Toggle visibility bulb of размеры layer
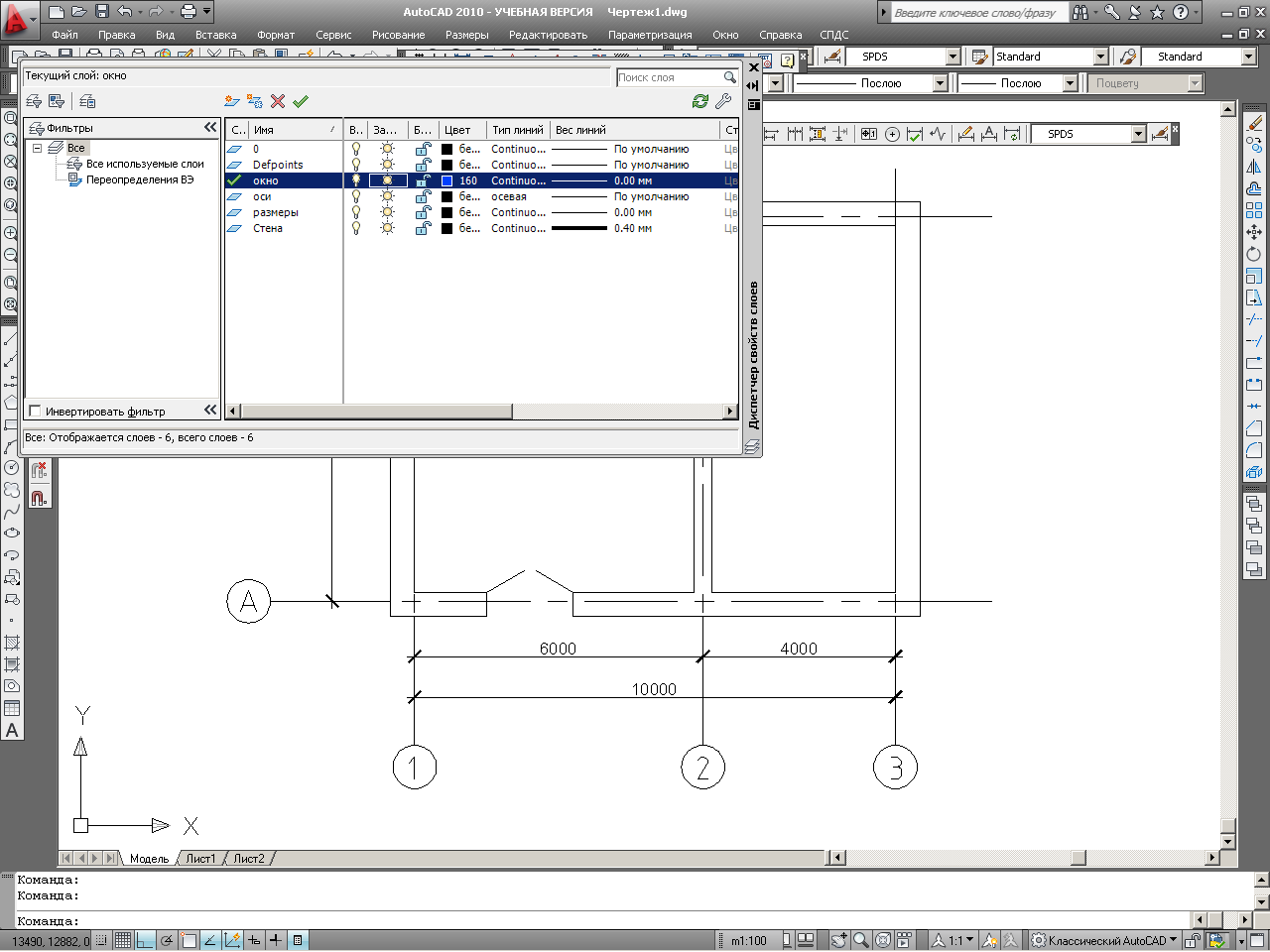The width and height of the screenshot is (1270, 952). tap(356, 212)
